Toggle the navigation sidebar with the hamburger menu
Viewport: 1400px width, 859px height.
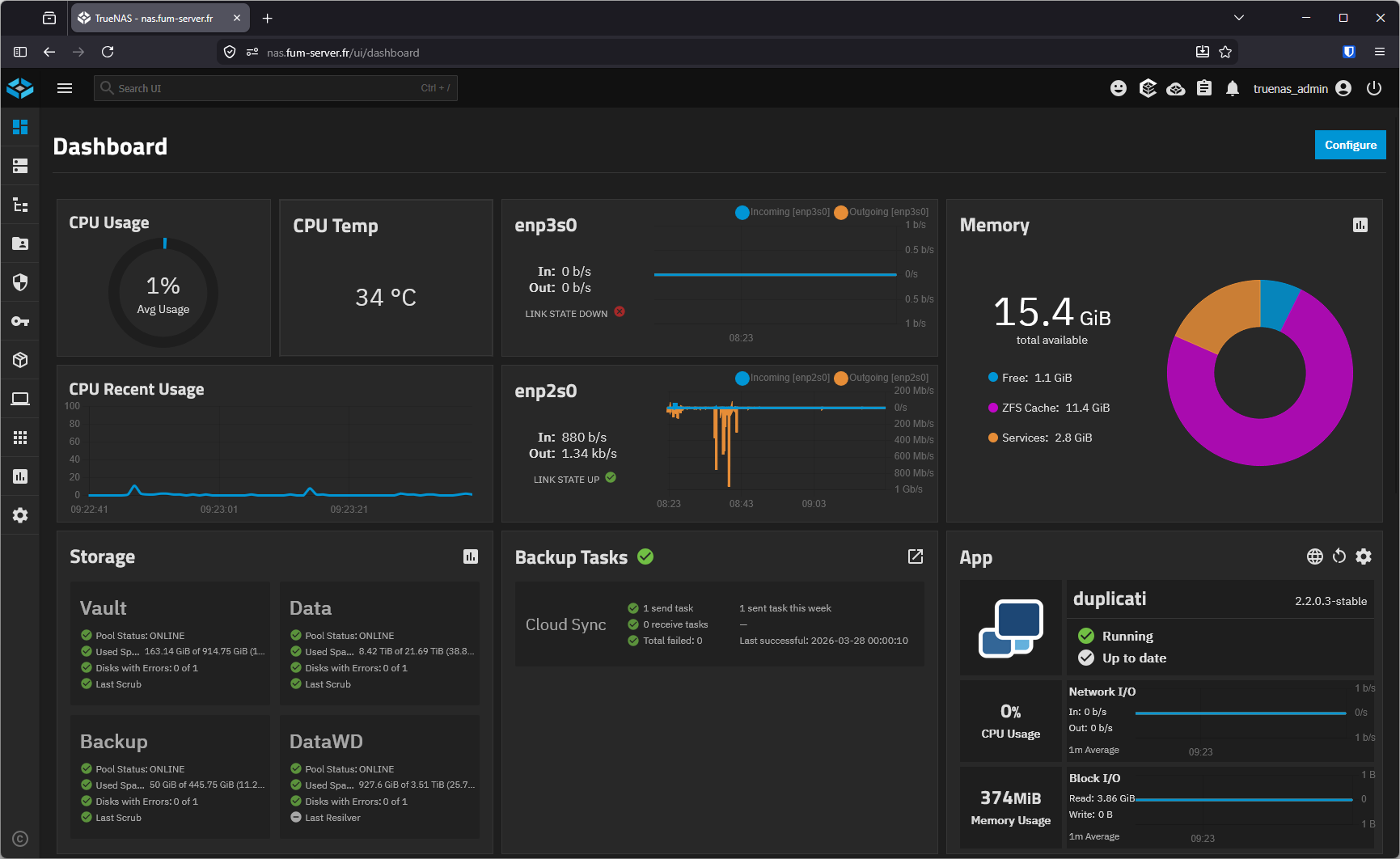pyautogui.click(x=65, y=88)
